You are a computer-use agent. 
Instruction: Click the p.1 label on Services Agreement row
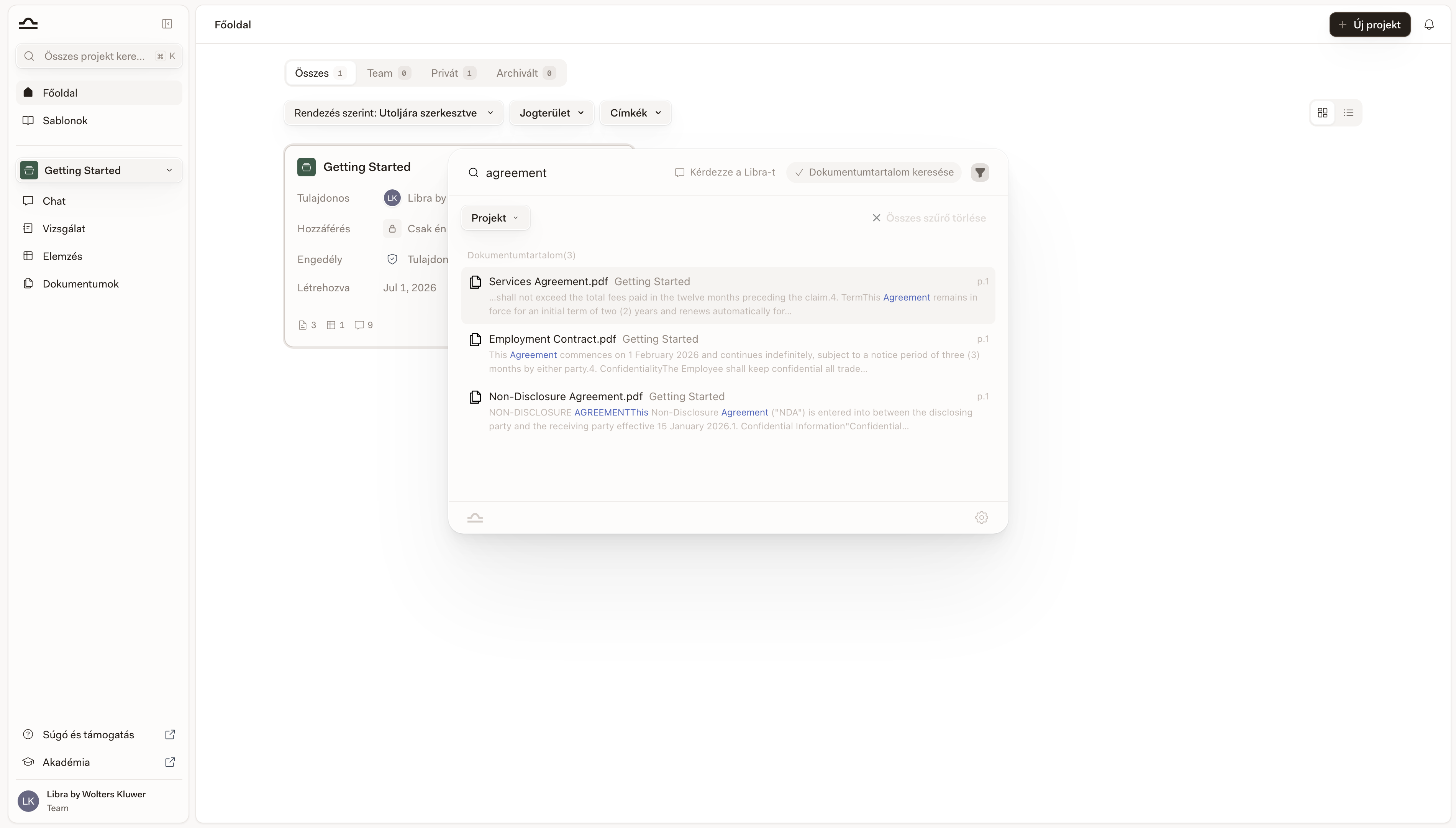(982, 281)
